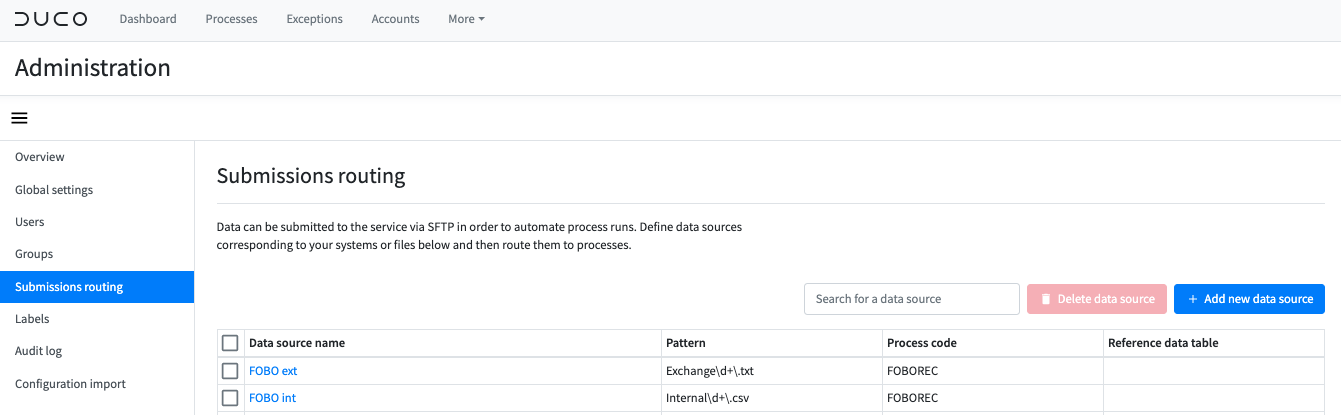Expand the More dropdown menu
Image resolution: width=1341 pixels, height=415 pixels.
click(466, 19)
